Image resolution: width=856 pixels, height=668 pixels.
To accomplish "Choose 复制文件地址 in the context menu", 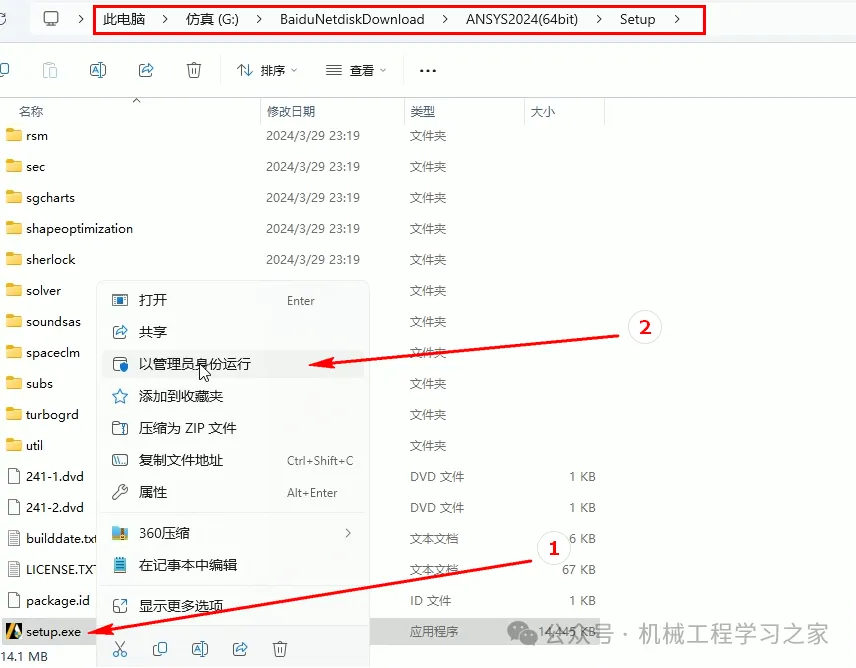I will click(x=233, y=460).
